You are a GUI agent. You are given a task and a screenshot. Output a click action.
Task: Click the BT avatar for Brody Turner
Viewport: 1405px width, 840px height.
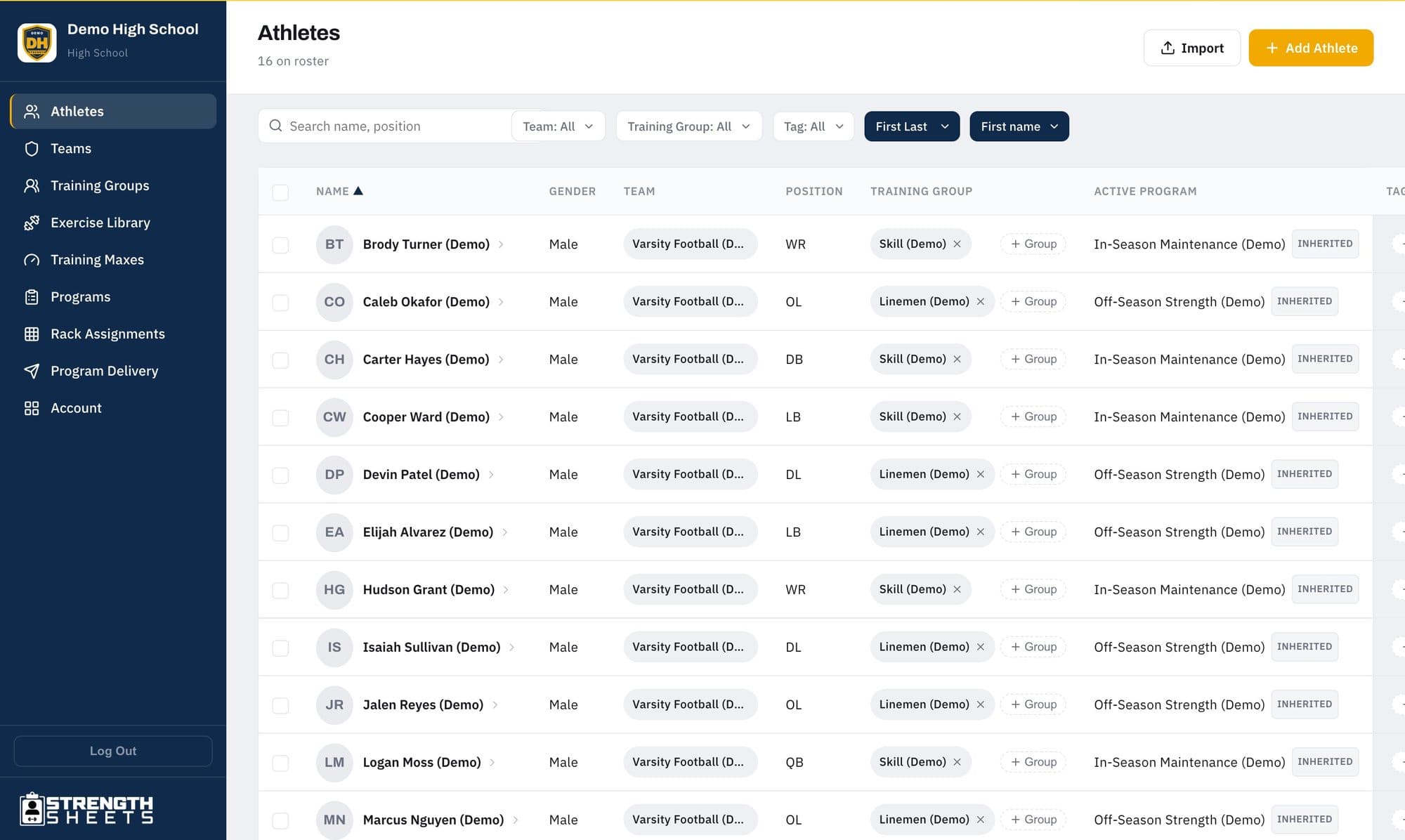tap(334, 244)
